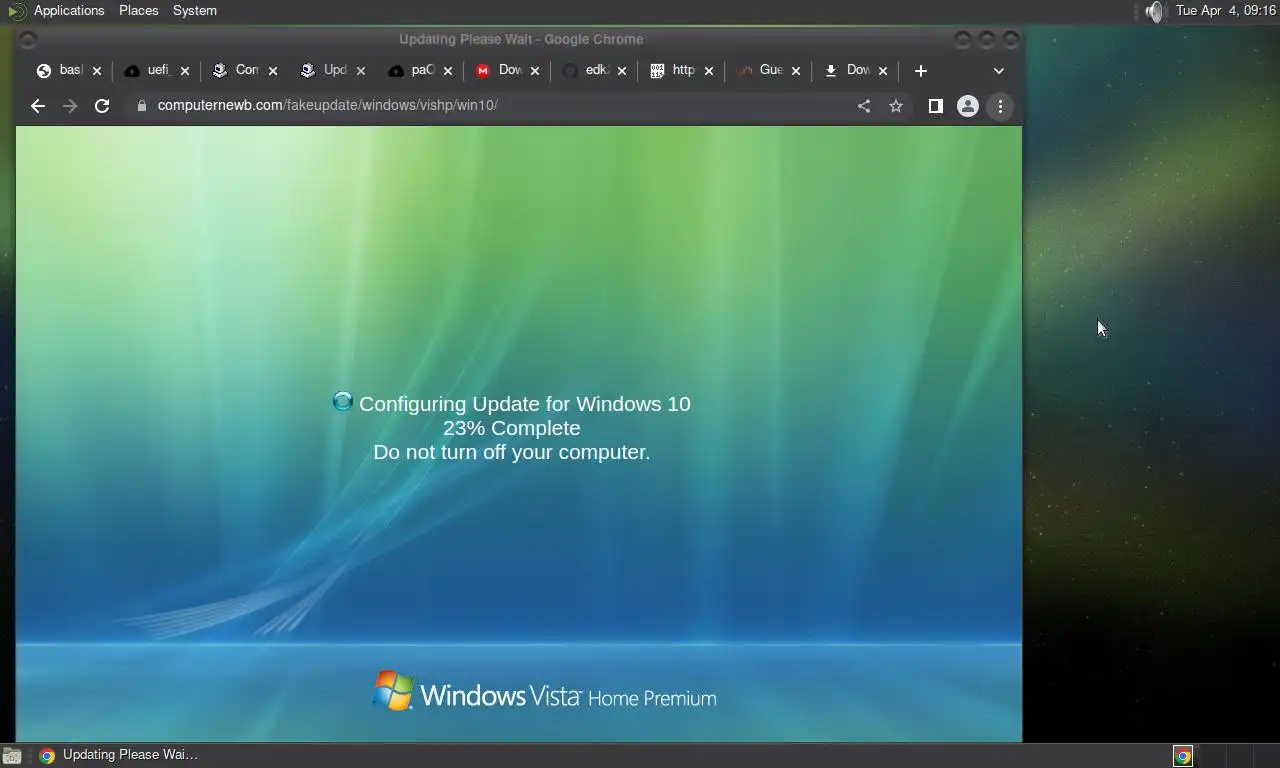The height and width of the screenshot is (768, 1280).
Task: Click the Show Desktop icon in bottom panel
Action: (12, 756)
